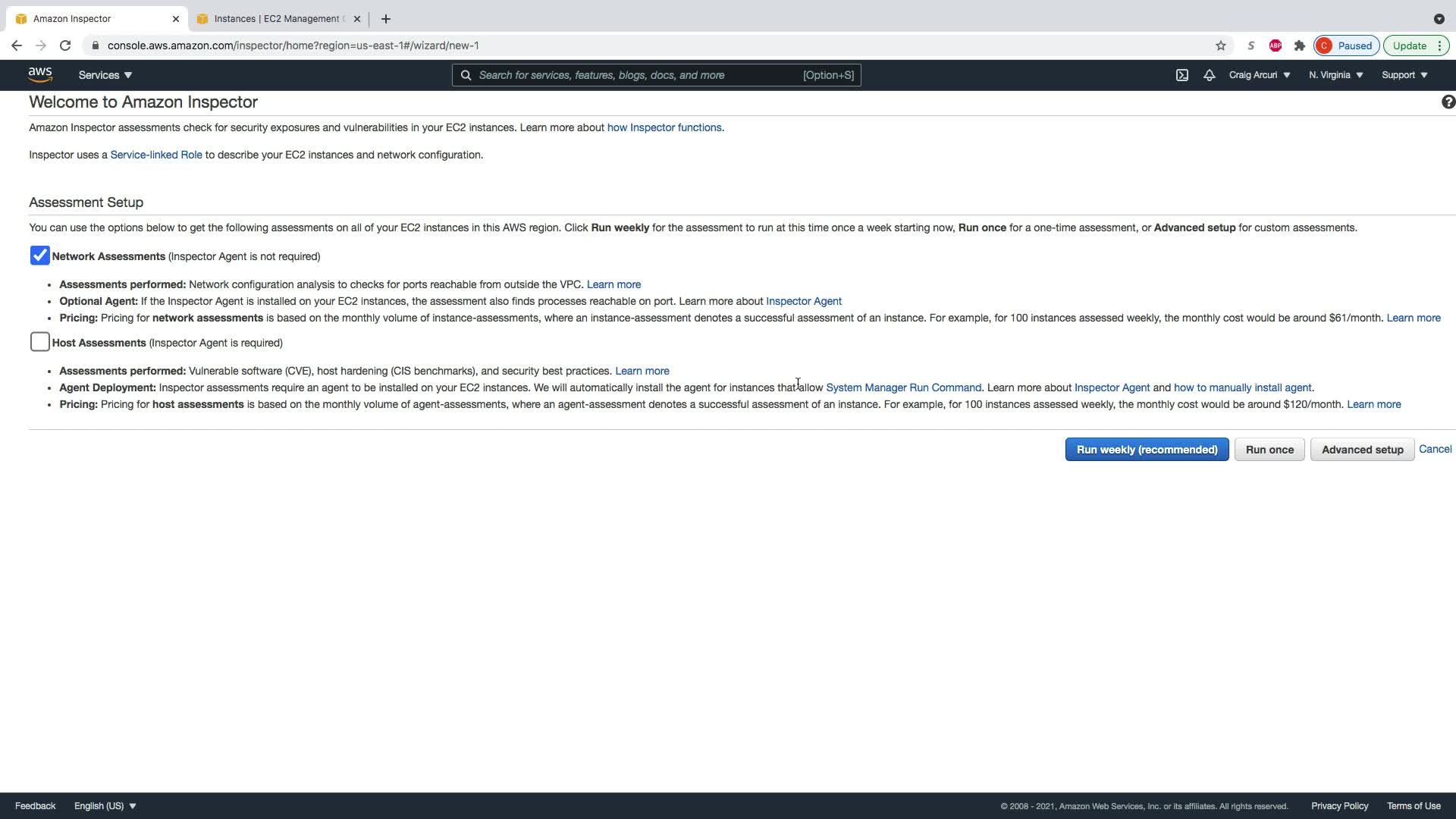The height and width of the screenshot is (819, 1456).
Task: Click the AdBlock Plus extension icon
Action: (1275, 45)
